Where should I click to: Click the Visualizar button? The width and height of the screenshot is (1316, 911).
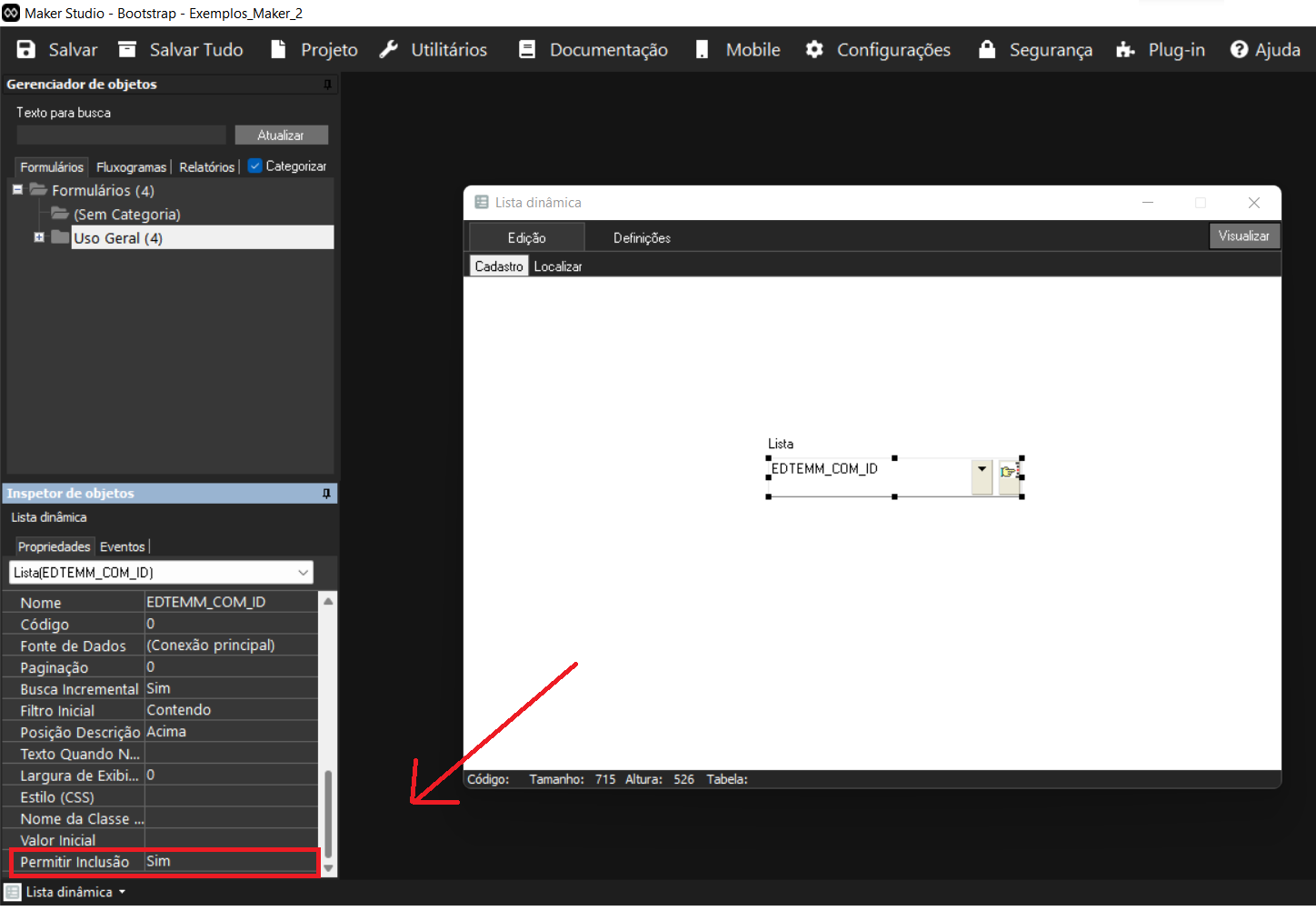coord(1243,236)
